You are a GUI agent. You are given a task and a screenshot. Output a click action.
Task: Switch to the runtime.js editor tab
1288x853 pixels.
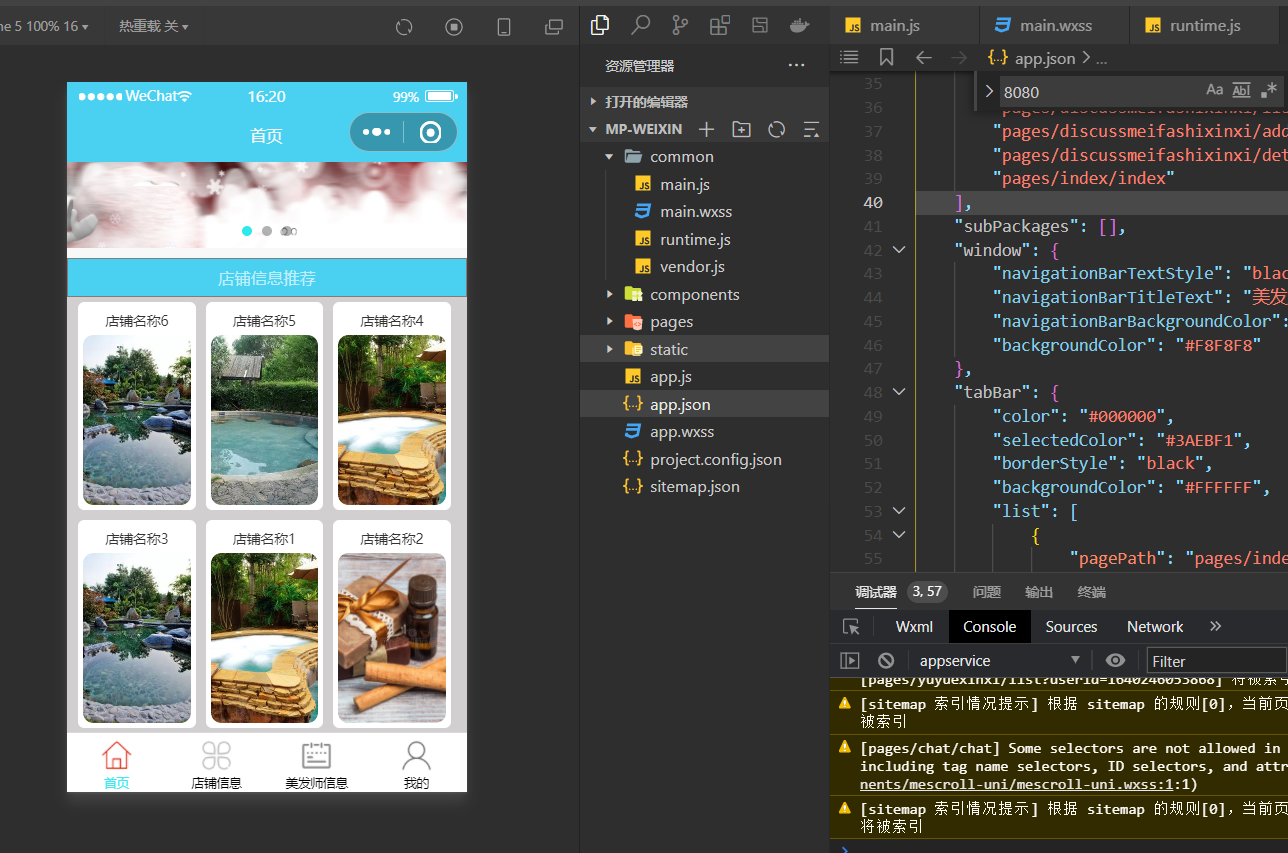[x=1205, y=25]
